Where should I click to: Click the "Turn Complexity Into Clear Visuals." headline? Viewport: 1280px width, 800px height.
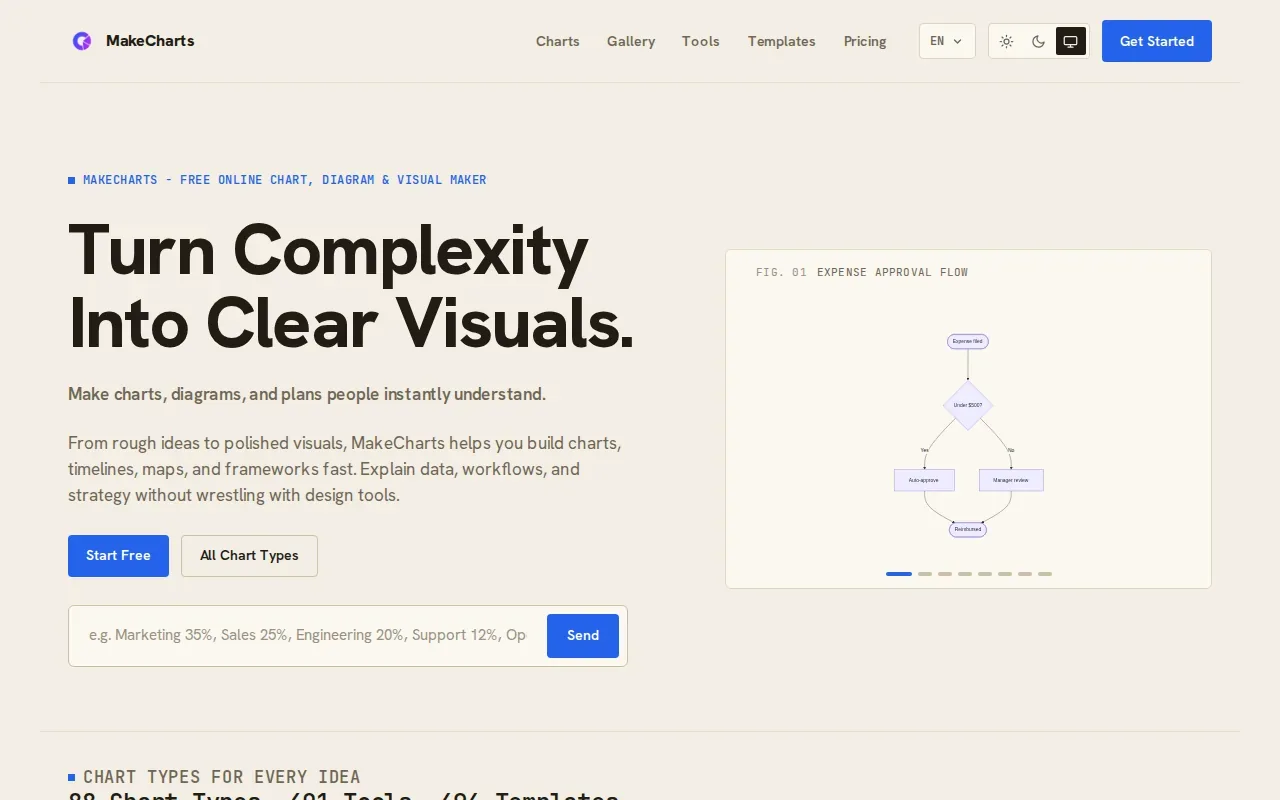pos(351,287)
